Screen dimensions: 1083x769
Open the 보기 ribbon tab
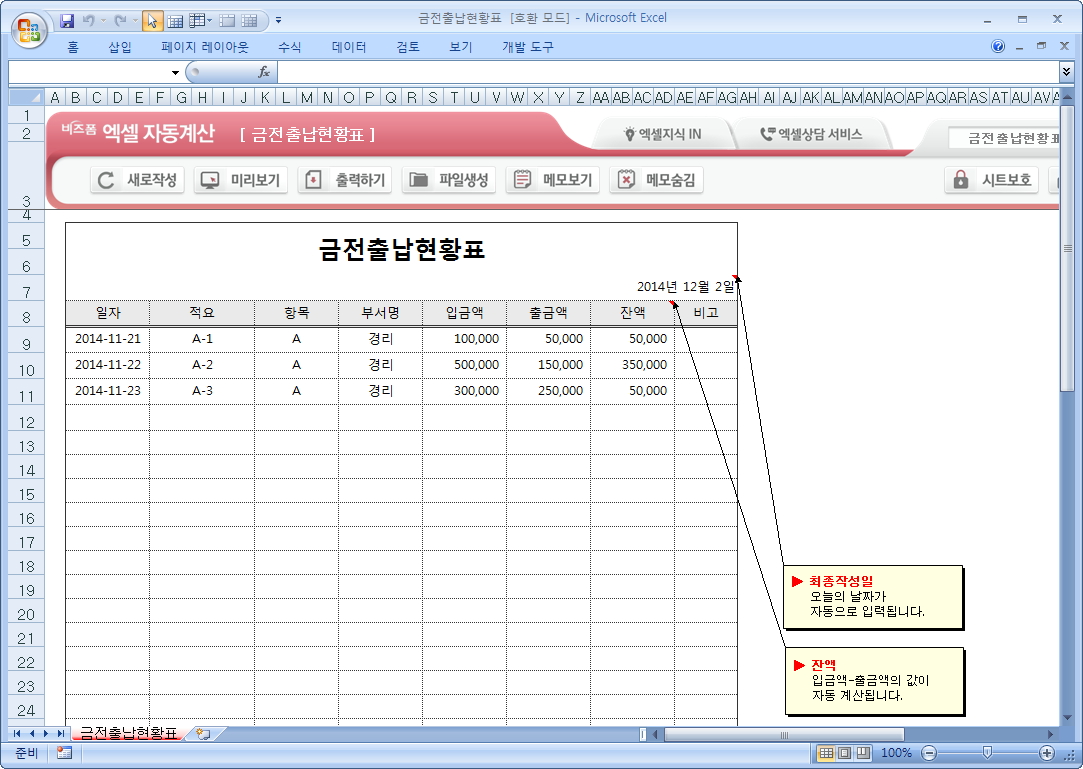[x=461, y=47]
